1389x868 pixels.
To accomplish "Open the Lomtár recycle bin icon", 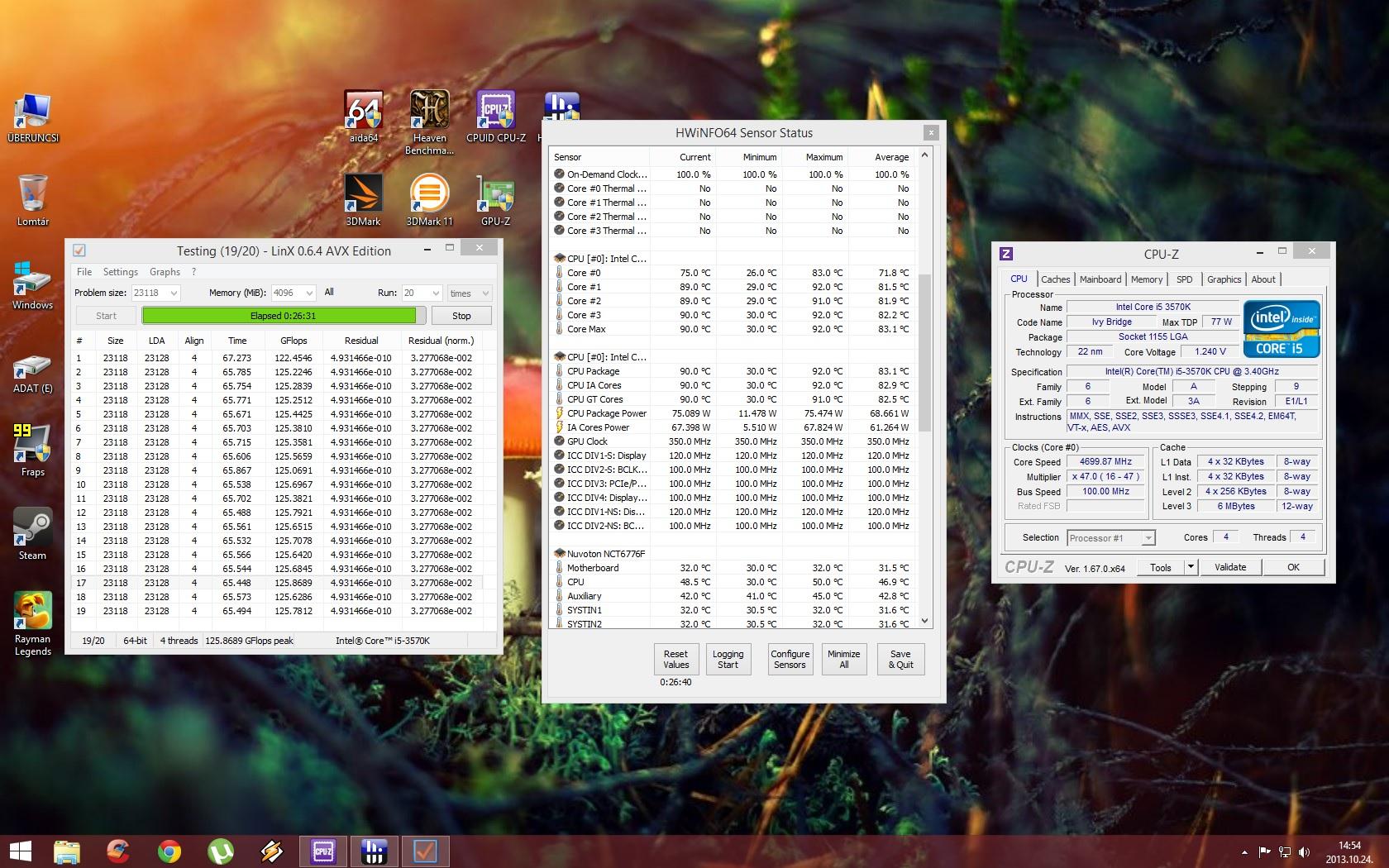I will [x=33, y=200].
